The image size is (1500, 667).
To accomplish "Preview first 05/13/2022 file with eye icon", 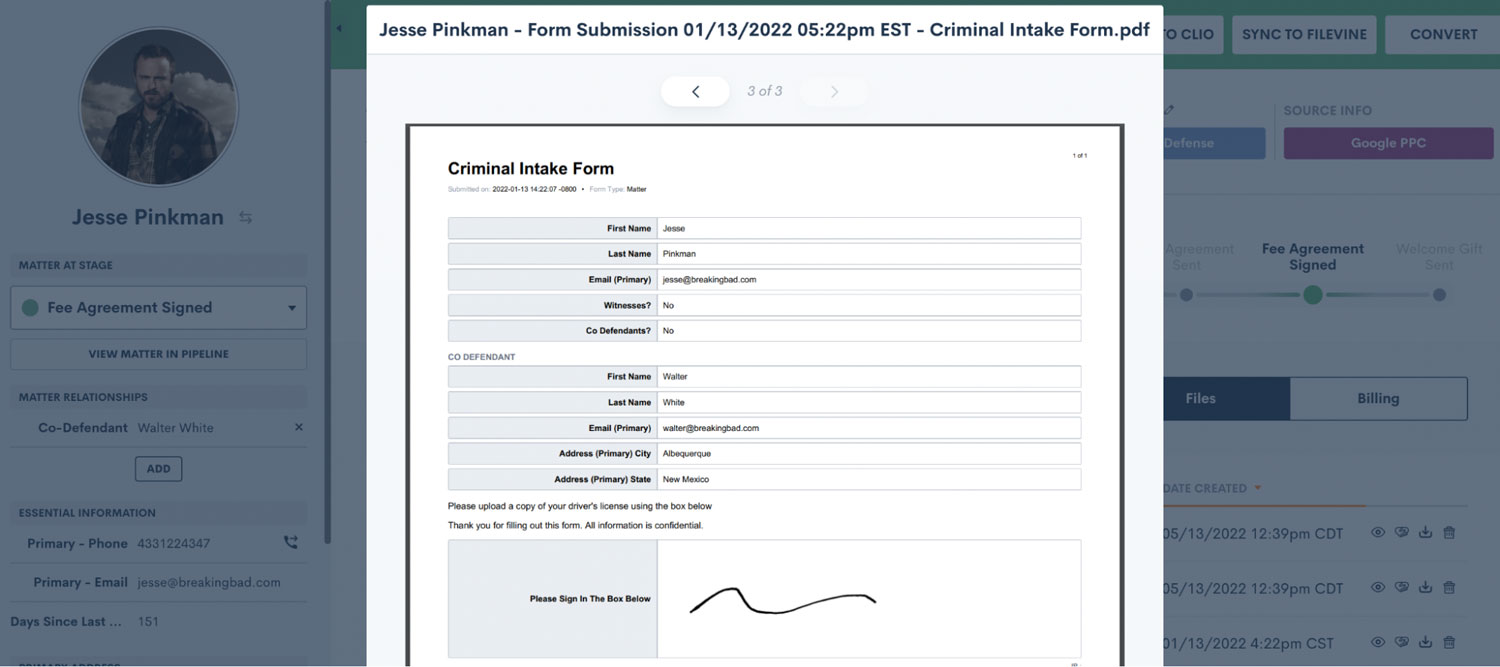I will coord(1377,533).
